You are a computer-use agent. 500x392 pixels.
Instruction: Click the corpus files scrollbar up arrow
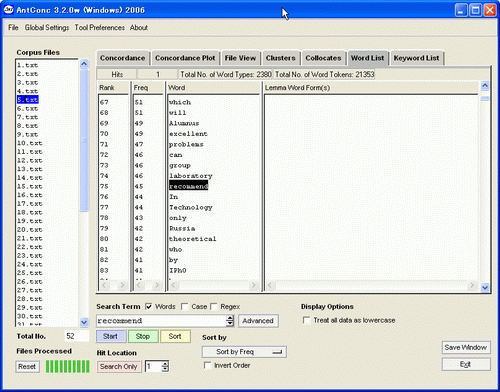(x=84, y=63)
